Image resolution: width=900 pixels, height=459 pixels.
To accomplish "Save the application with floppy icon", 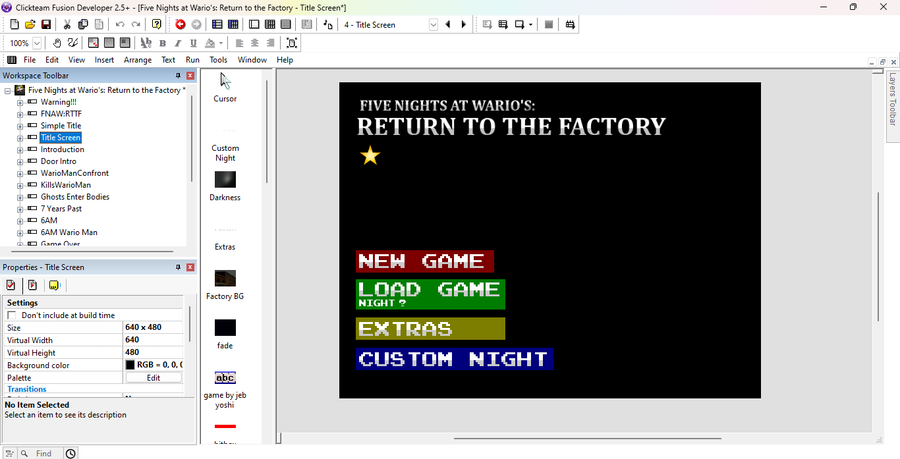I will [46, 25].
